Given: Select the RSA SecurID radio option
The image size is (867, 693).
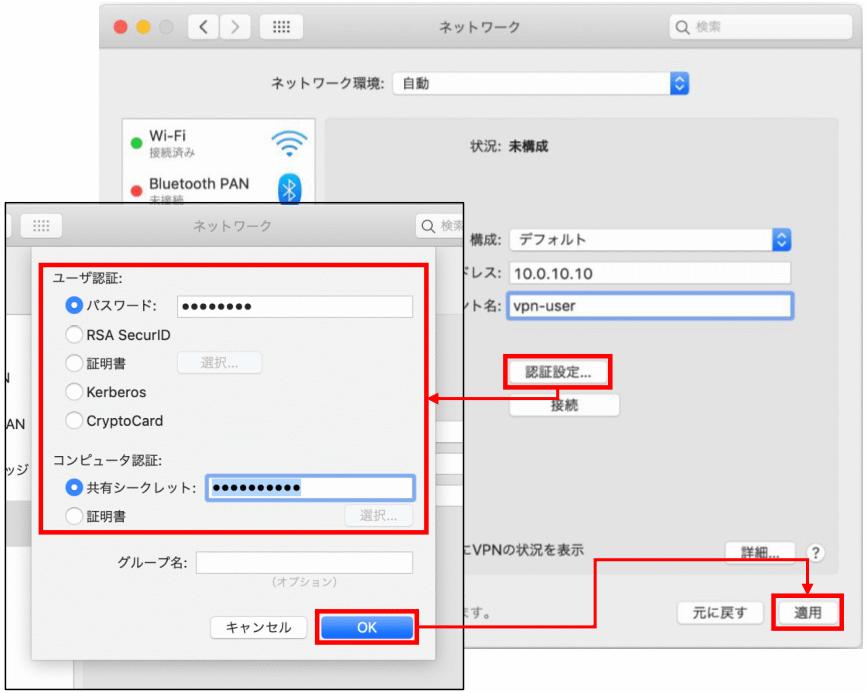Looking at the screenshot, I should (73, 335).
